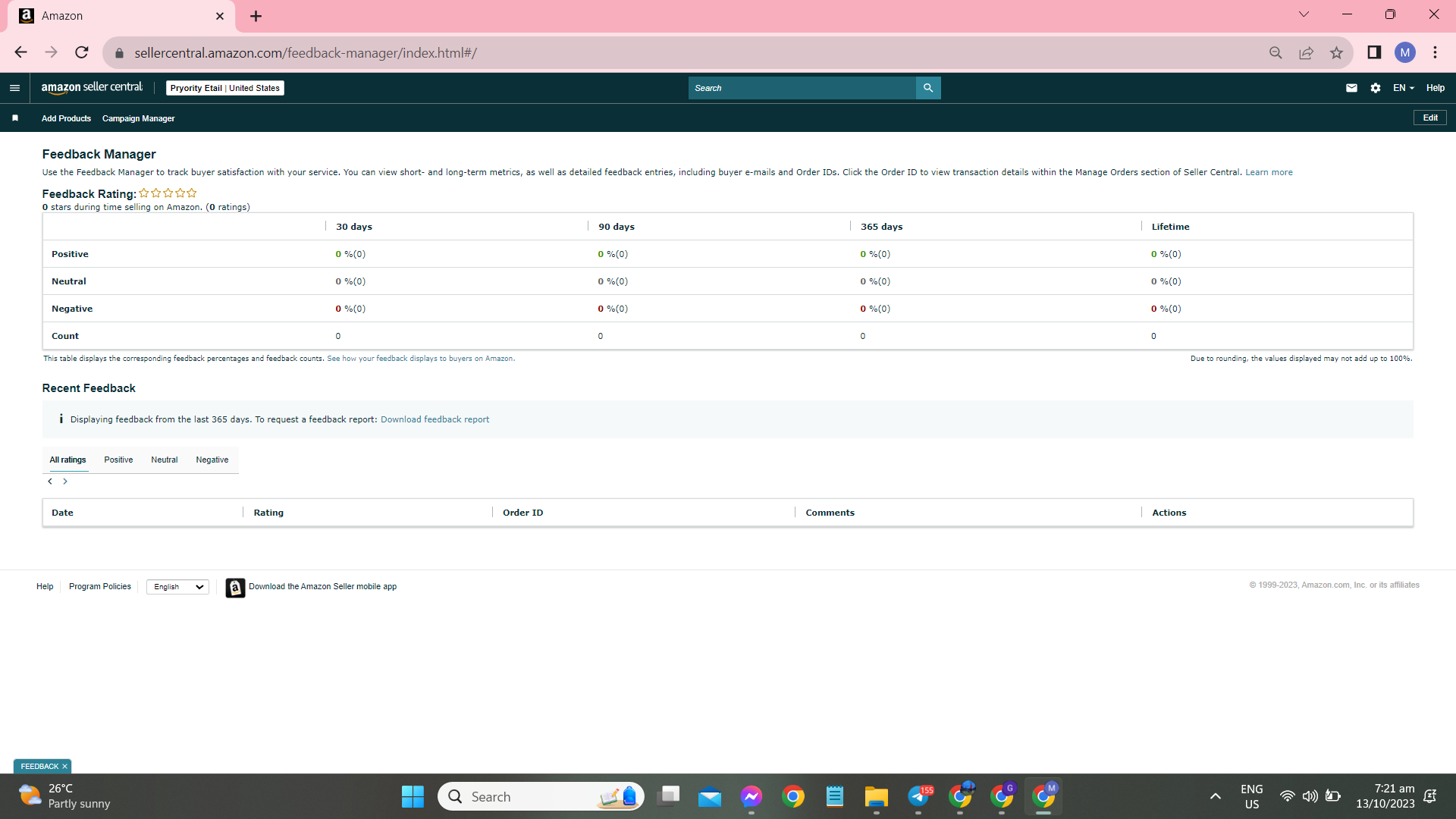Close the FEEDBACK tab widget
This screenshot has height=819, width=1456.
click(64, 767)
